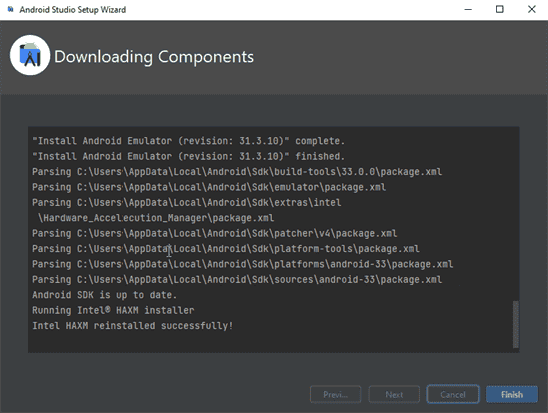The height and width of the screenshot is (413, 548).
Task: Click the disabled Next button
Action: pos(394,394)
